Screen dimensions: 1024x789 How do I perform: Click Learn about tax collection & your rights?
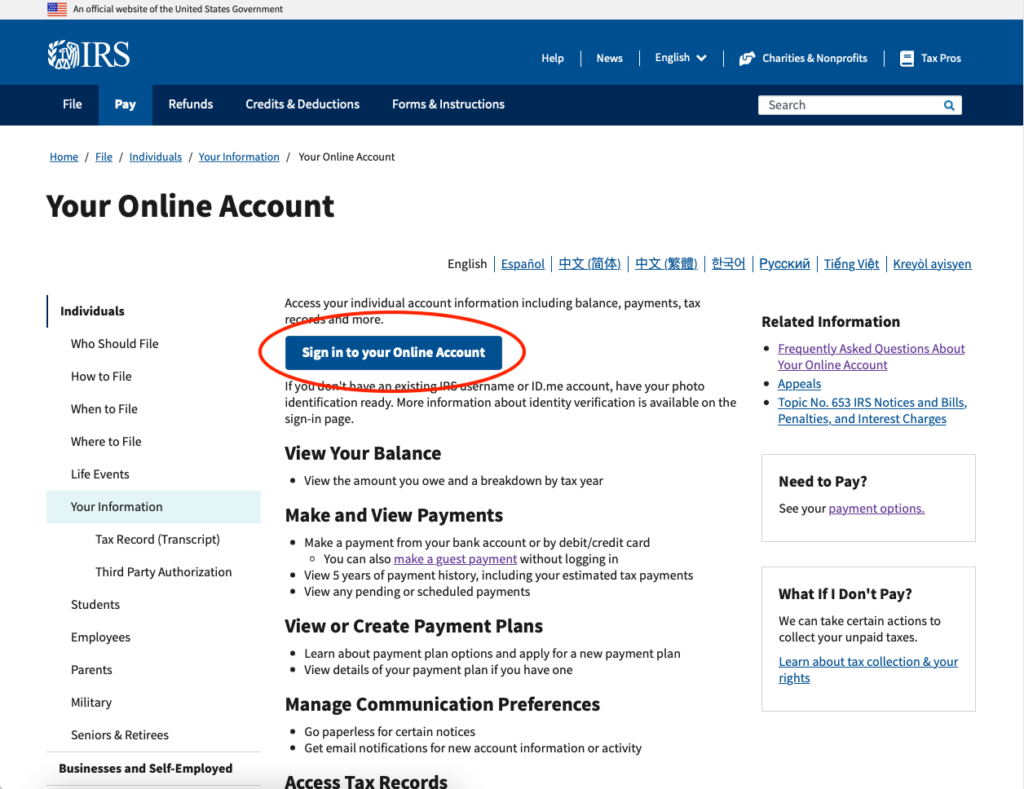[868, 669]
